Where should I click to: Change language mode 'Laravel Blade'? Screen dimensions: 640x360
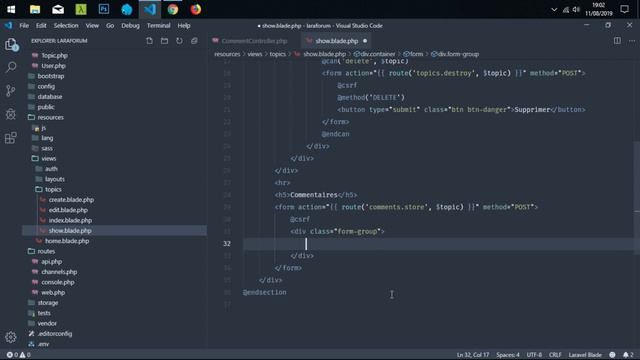[x=585, y=355]
